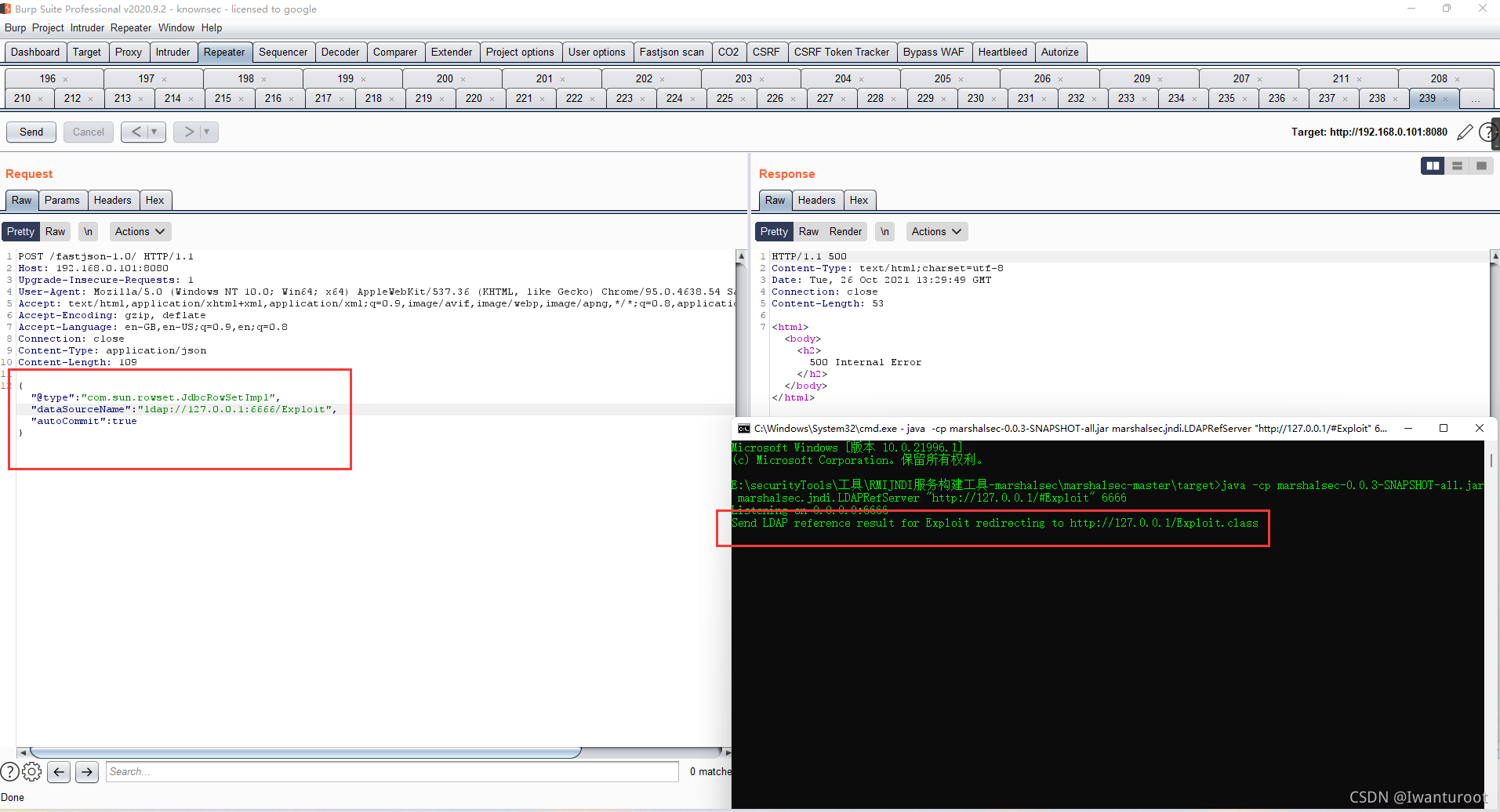The height and width of the screenshot is (812, 1500).
Task: Switch to Project options tab
Action: pos(520,53)
